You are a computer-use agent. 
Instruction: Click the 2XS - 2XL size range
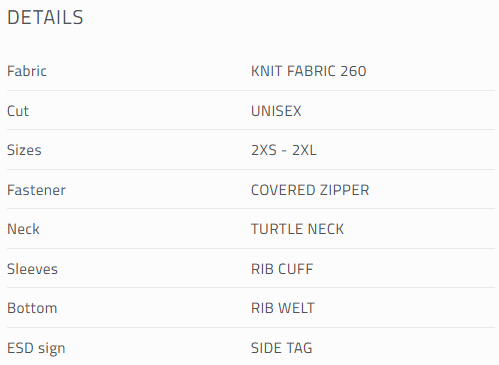[x=284, y=150]
